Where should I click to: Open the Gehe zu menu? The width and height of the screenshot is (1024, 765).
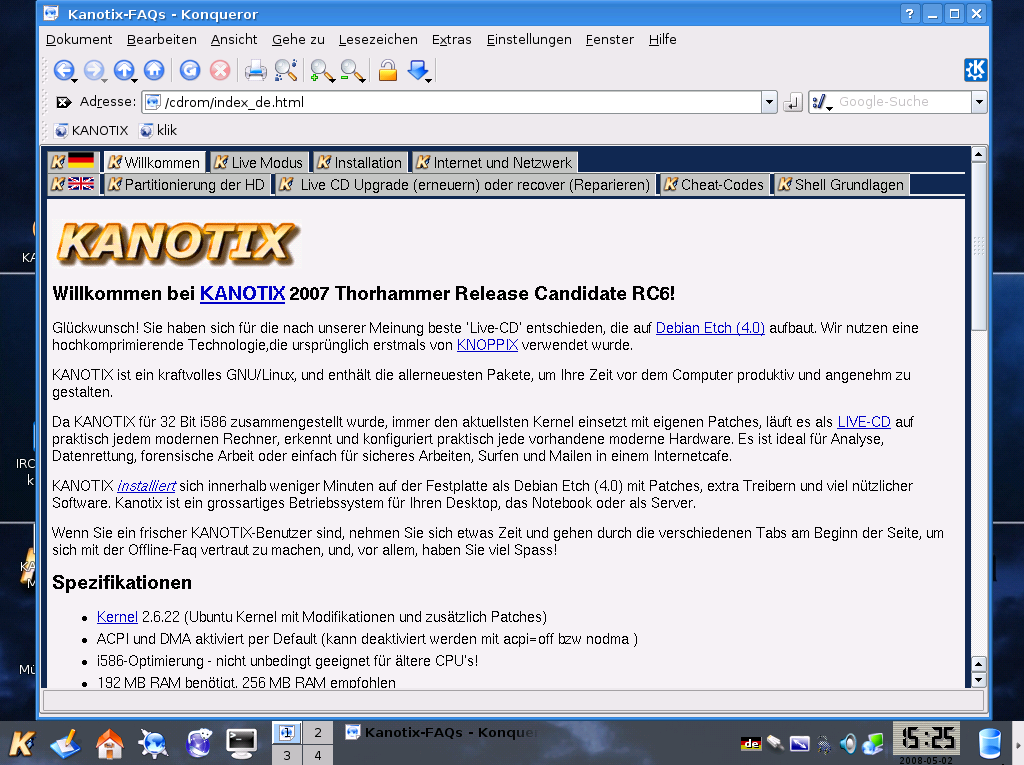[298, 39]
